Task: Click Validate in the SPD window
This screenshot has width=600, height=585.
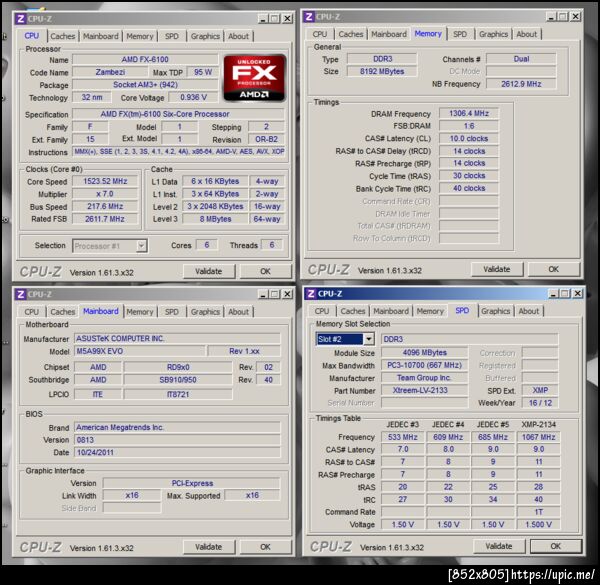Action: click(x=499, y=546)
